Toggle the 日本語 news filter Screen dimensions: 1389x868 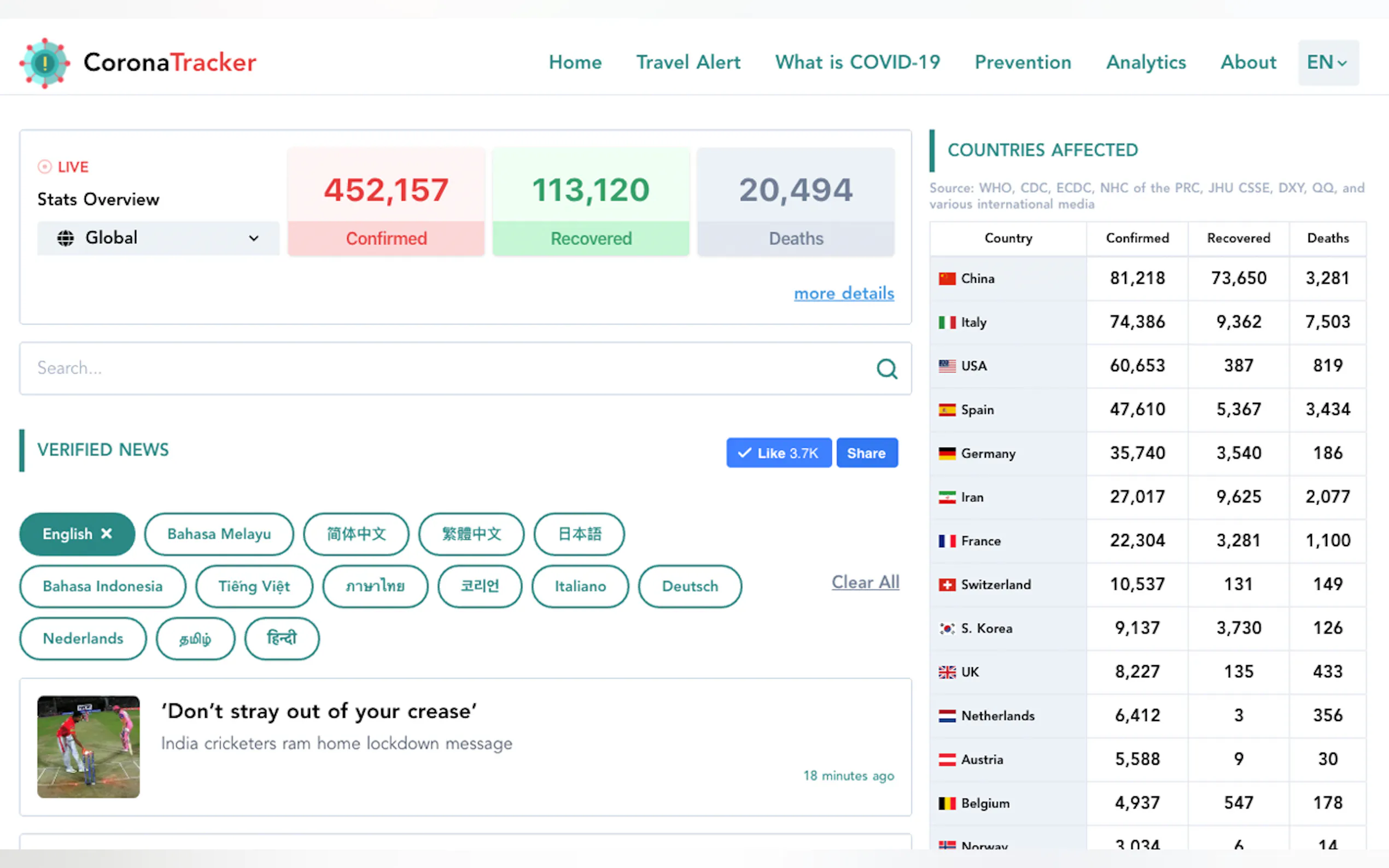click(579, 534)
